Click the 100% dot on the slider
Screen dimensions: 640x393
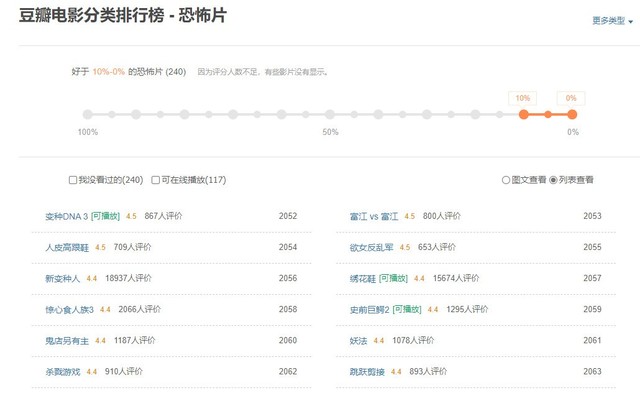pos(88,115)
